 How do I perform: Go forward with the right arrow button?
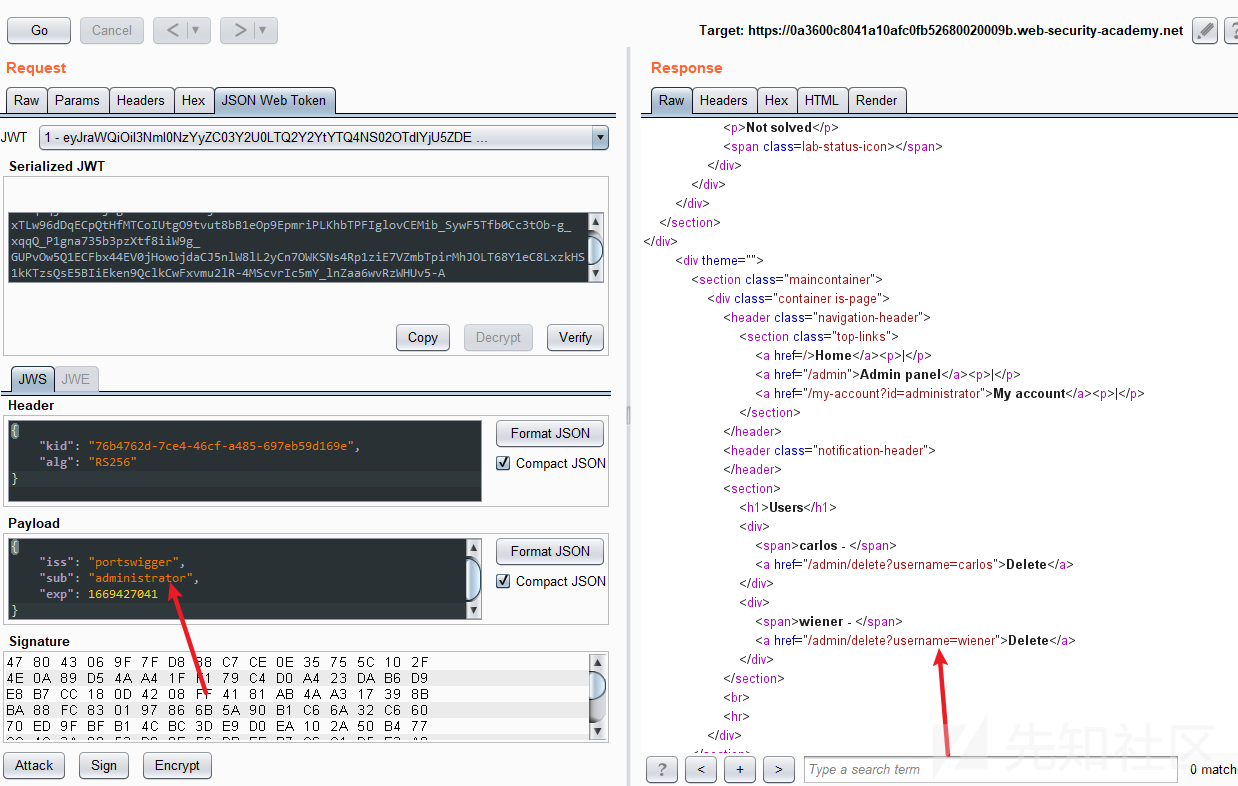(239, 30)
